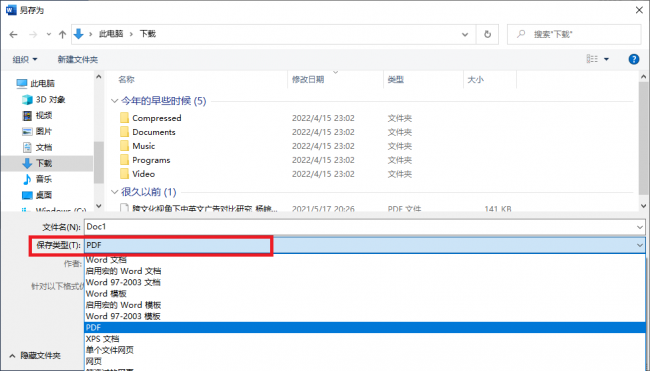Go forward with the right arrow

click(33, 34)
